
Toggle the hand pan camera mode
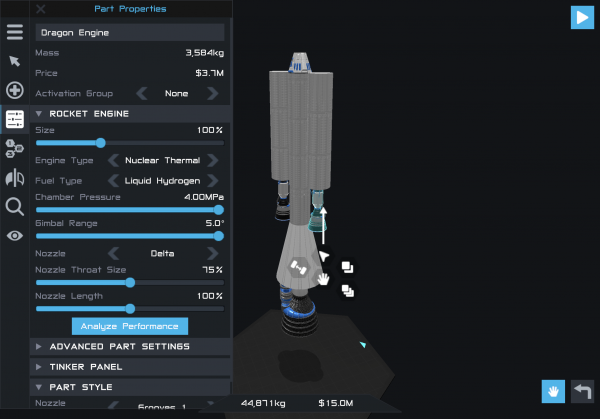point(553,390)
